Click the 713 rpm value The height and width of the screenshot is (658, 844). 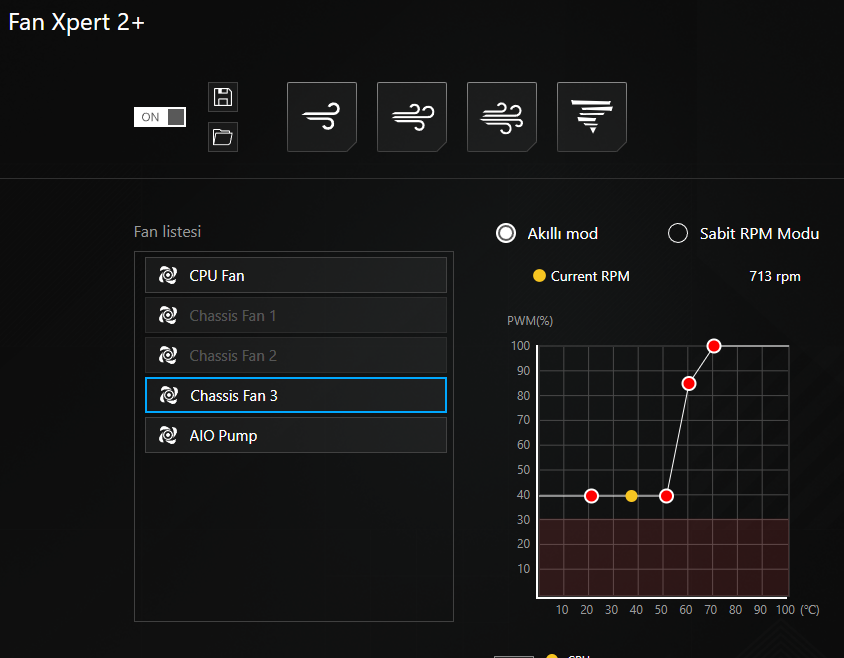pos(775,276)
